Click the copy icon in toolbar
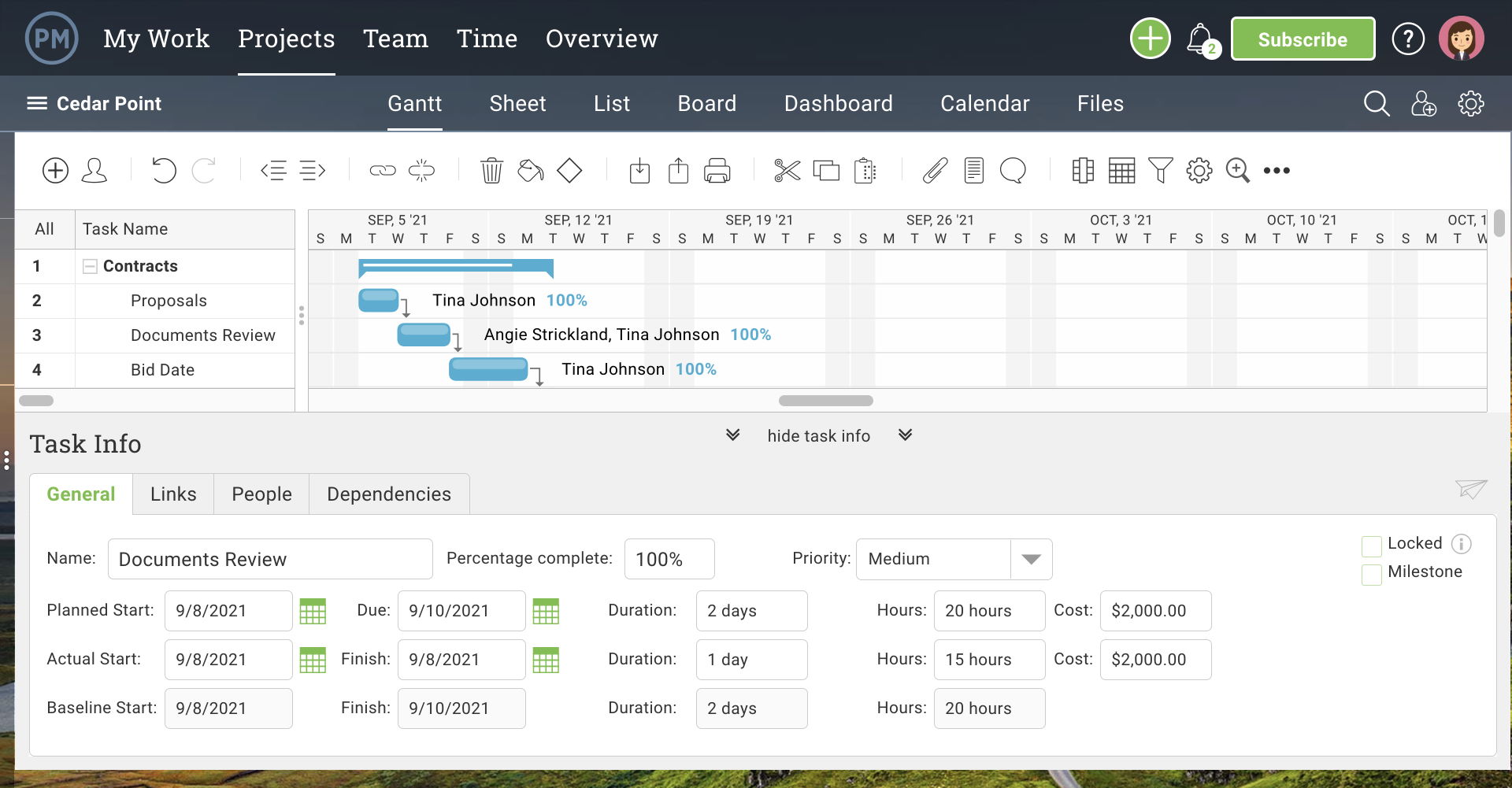This screenshot has height=788, width=1512. click(826, 171)
